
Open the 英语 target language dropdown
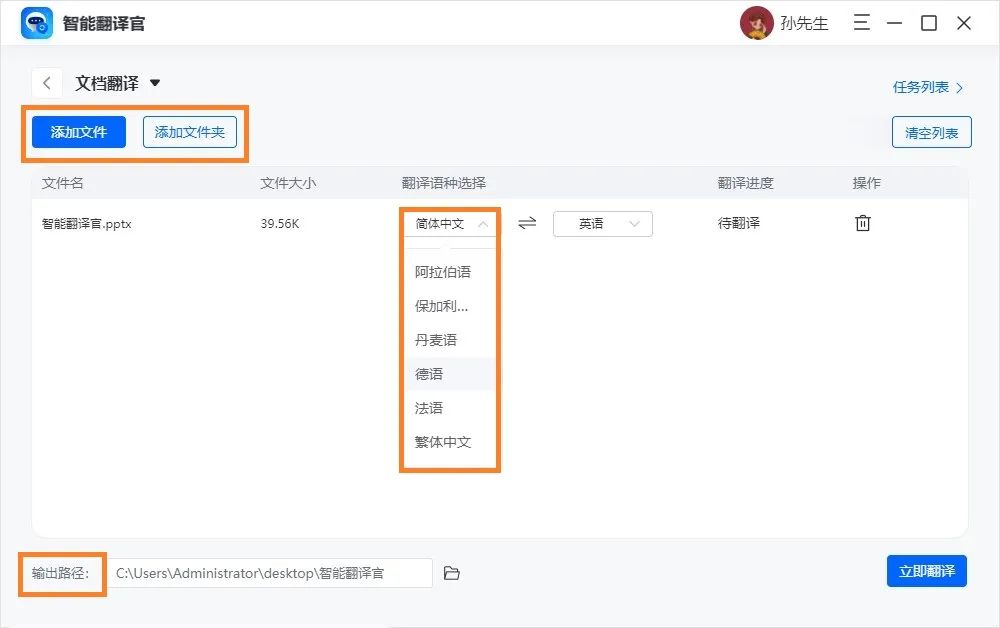pyautogui.click(x=602, y=223)
